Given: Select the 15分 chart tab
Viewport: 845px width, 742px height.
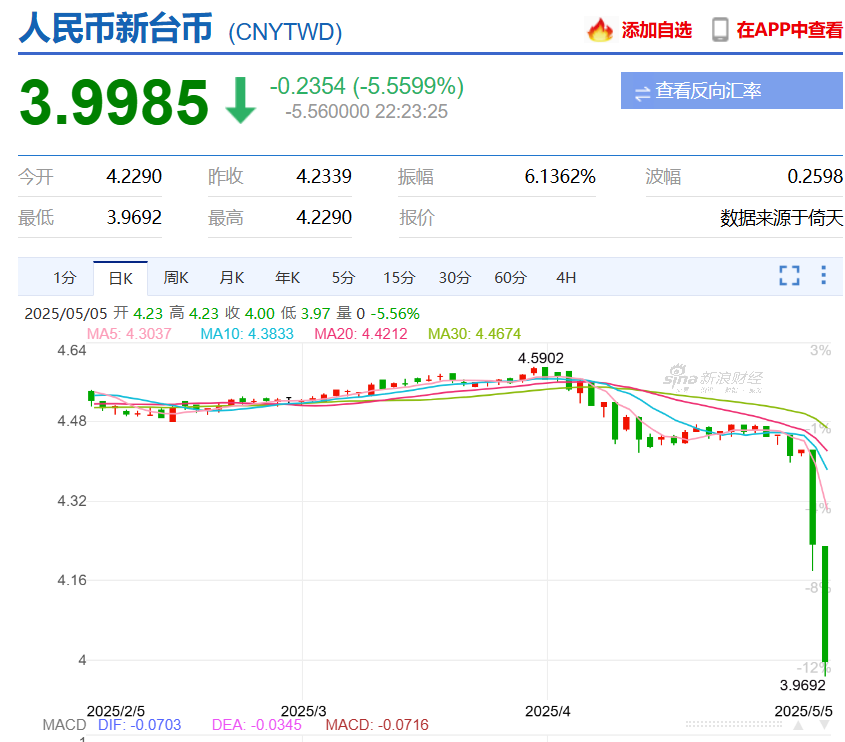Looking at the screenshot, I should (399, 278).
